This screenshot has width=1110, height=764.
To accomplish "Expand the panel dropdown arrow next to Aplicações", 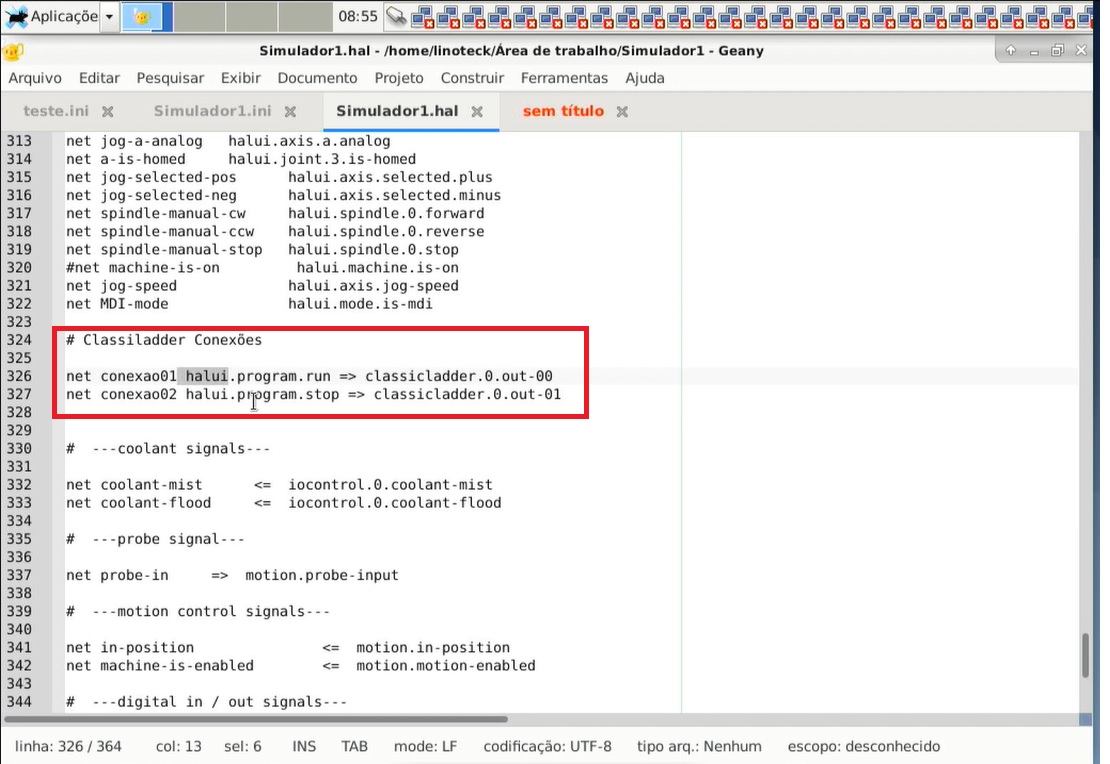I will coord(110,17).
